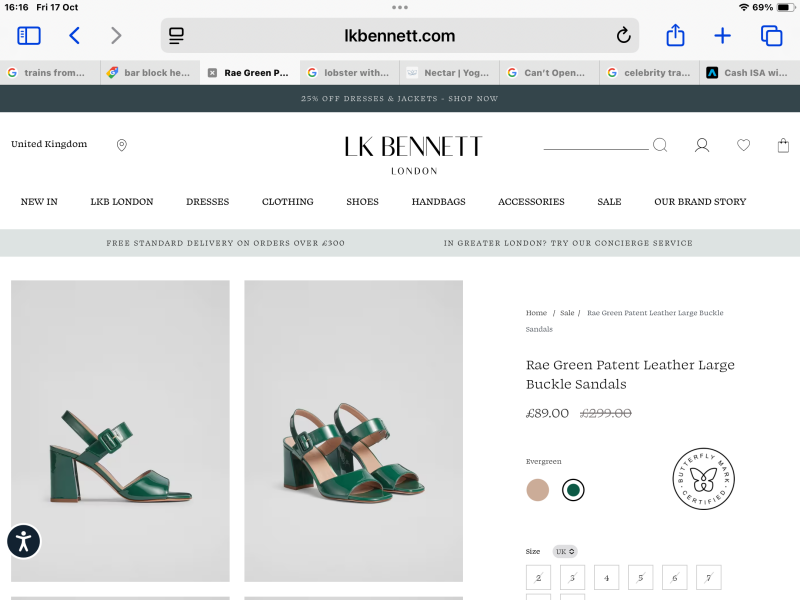The height and width of the screenshot is (600, 800).
Task: Open the NEW IN menu
Action: (x=39, y=202)
